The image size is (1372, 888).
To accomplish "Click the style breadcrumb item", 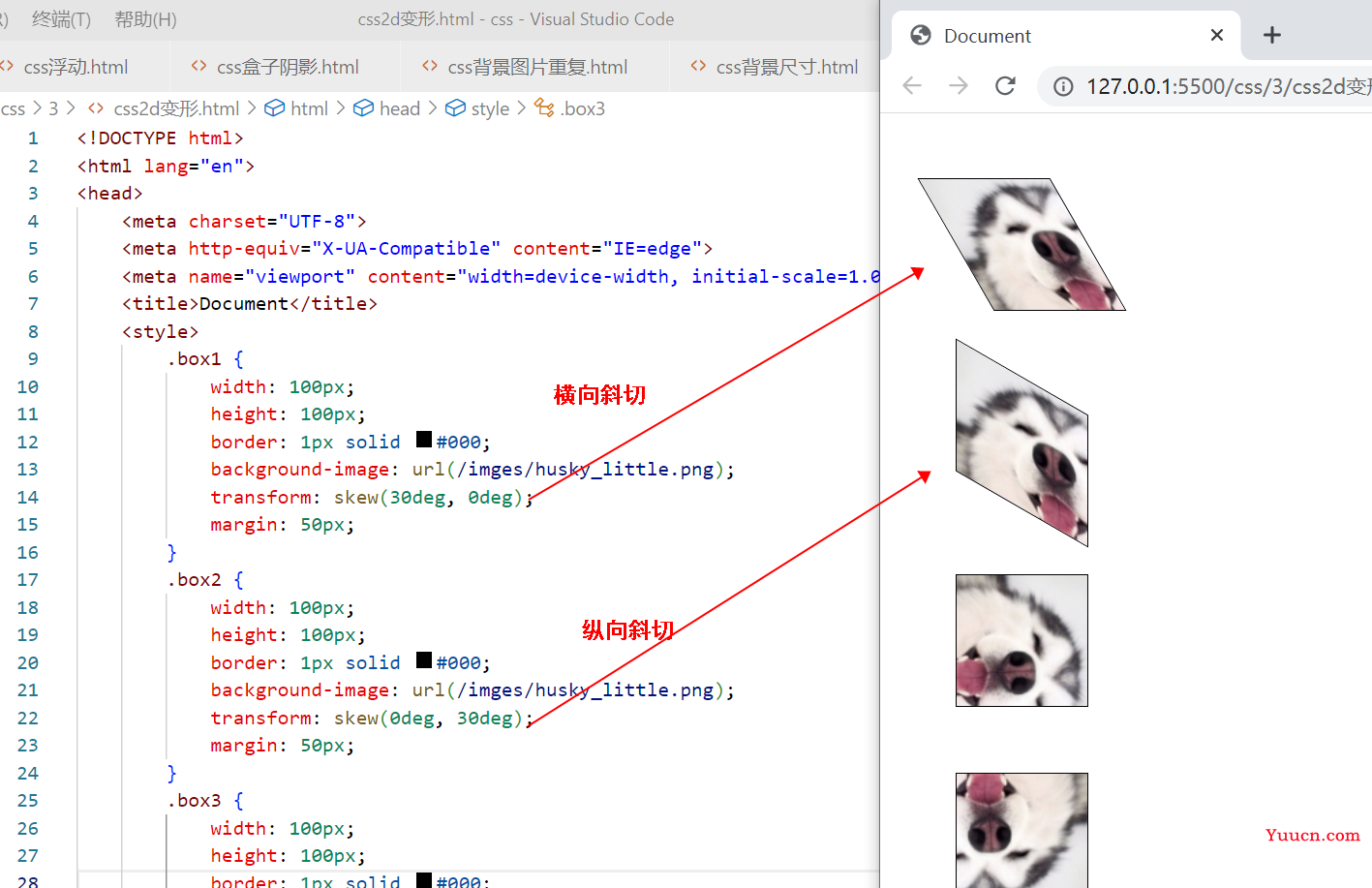I will [x=489, y=108].
